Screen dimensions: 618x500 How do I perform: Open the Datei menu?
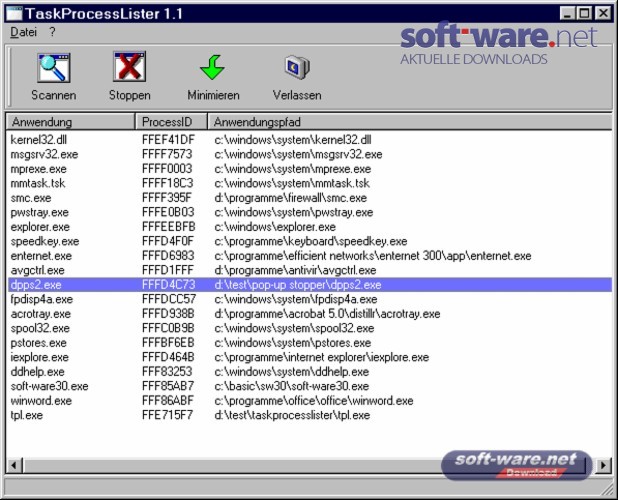tap(23, 32)
